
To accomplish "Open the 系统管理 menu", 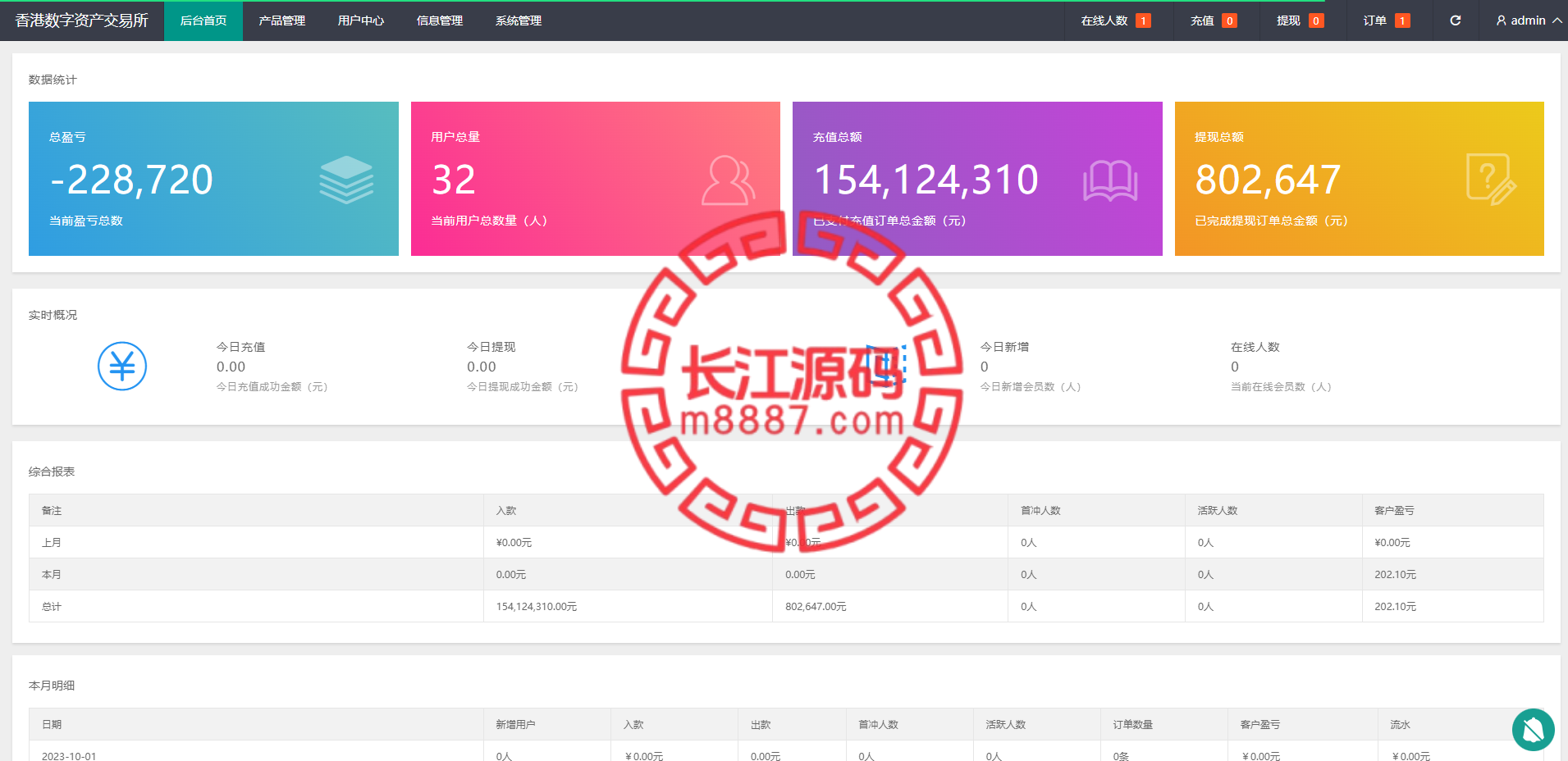I will [x=519, y=21].
